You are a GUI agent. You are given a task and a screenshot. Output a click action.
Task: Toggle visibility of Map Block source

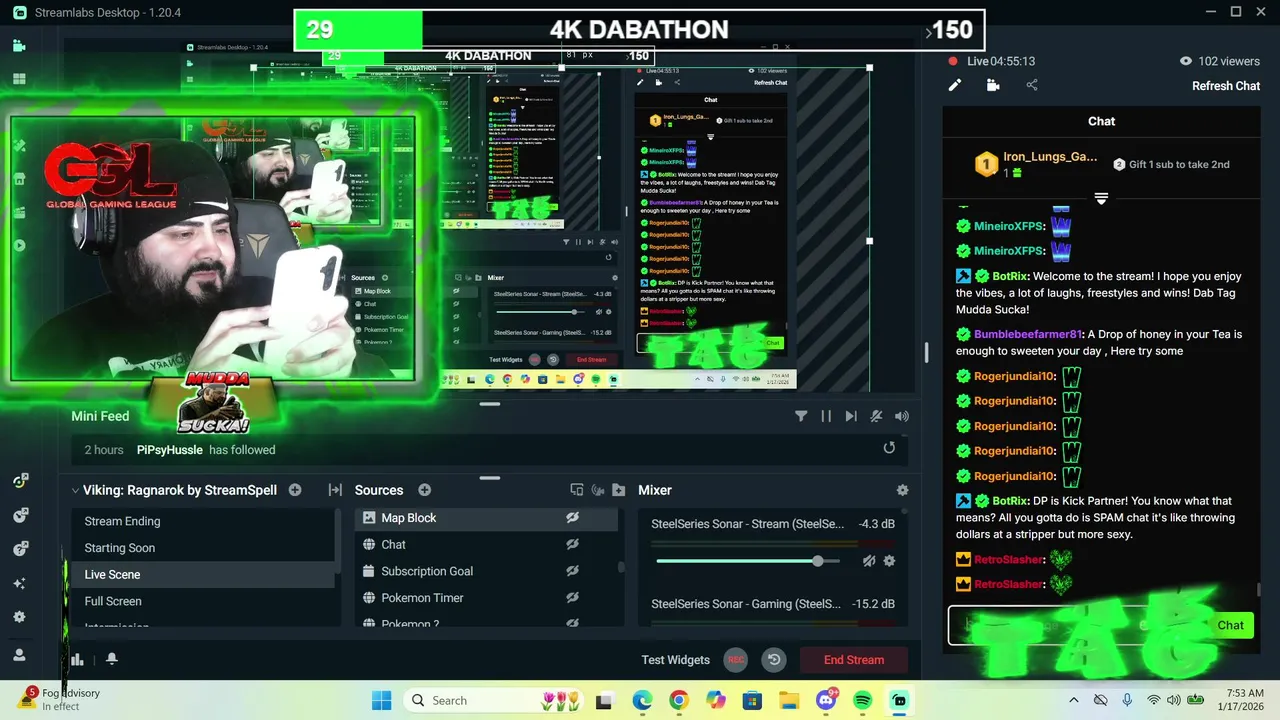572,518
